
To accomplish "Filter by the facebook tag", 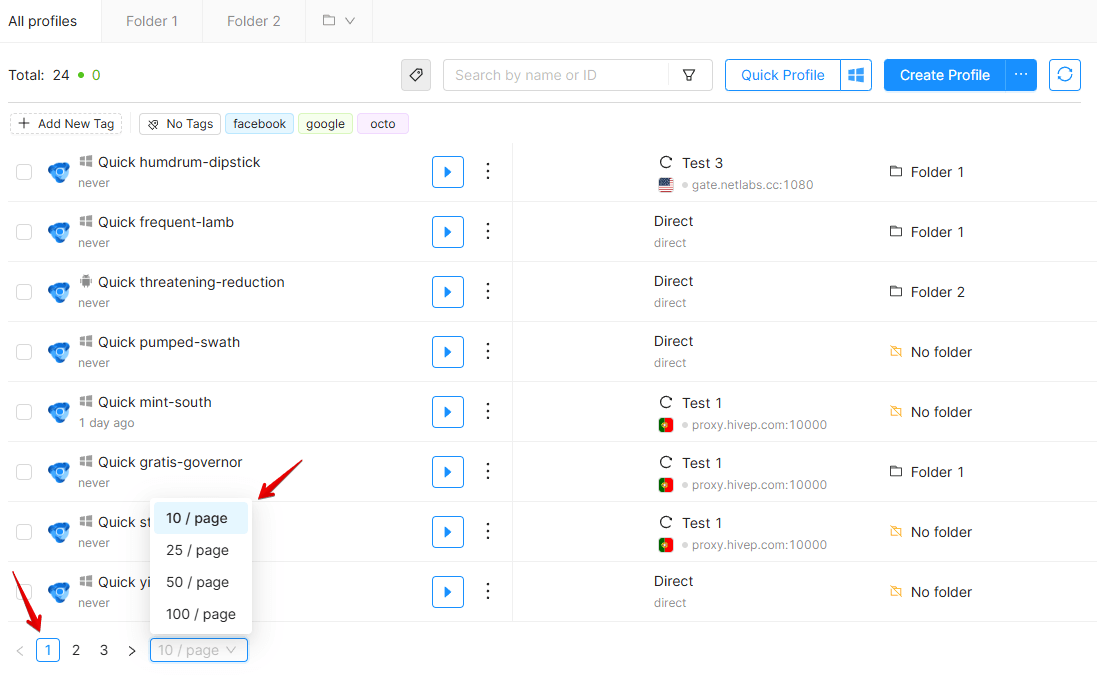I will [260, 124].
